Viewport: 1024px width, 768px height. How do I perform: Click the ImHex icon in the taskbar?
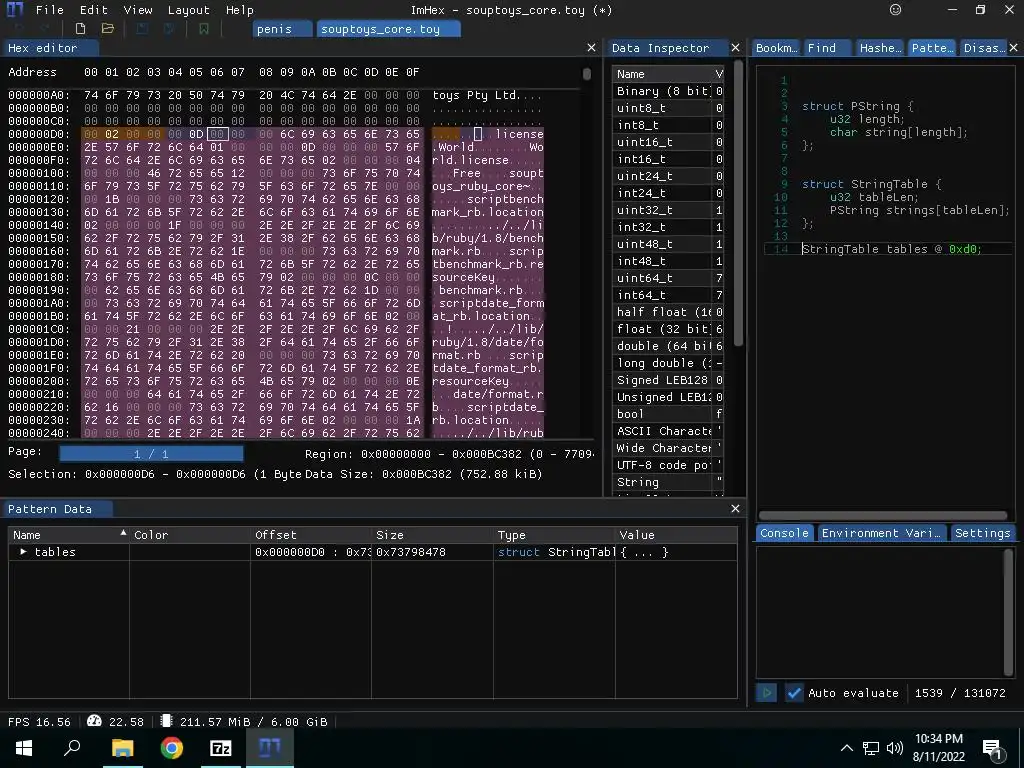click(x=270, y=748)
